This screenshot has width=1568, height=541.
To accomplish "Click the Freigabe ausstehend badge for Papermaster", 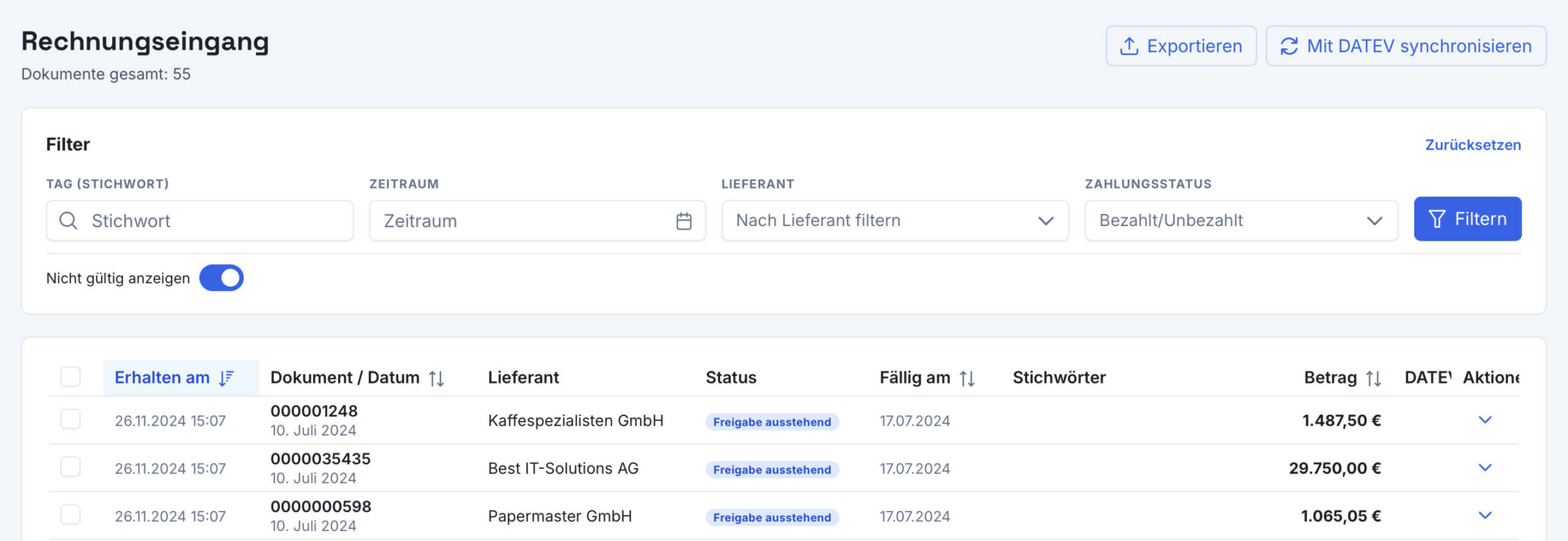I will point(772,518).
